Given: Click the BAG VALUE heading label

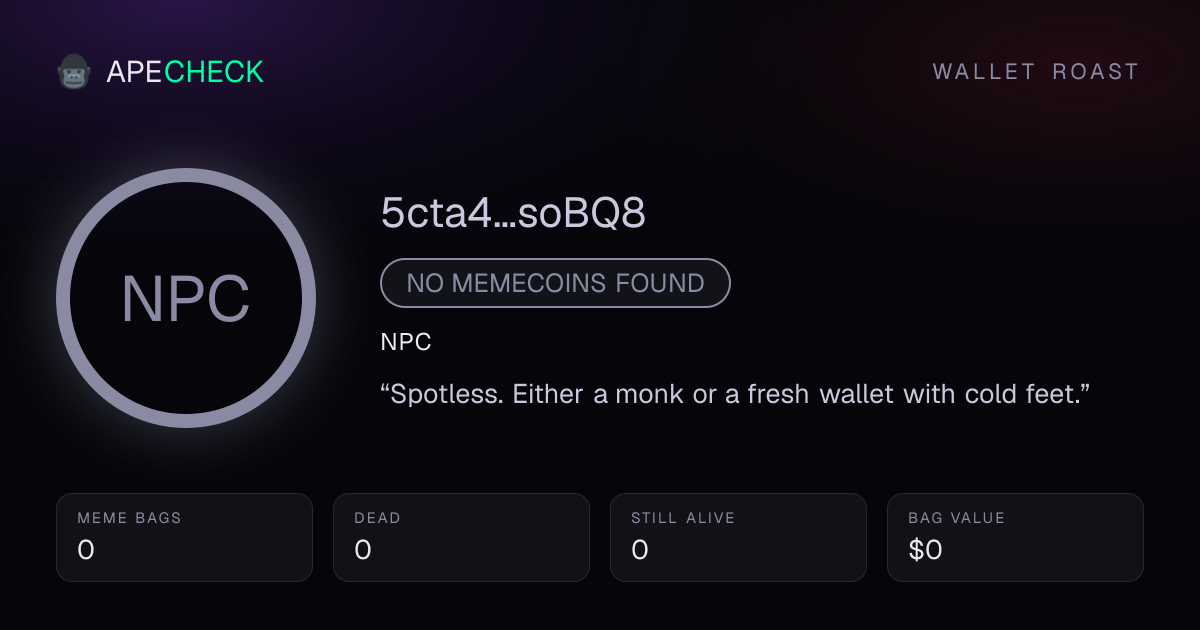Looking at the screenshot, I should coord(956,518).
